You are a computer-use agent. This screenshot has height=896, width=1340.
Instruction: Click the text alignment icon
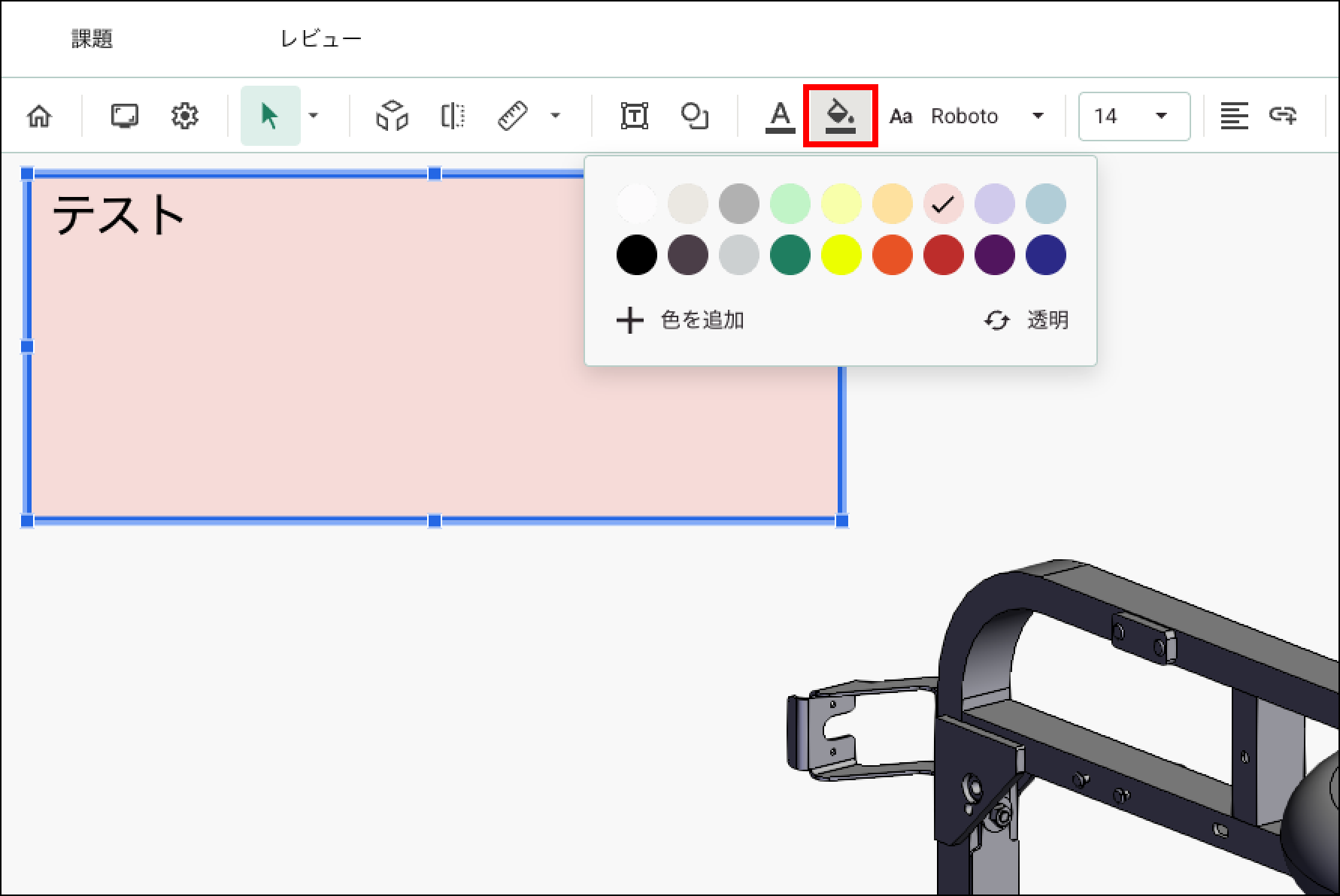1234,116
